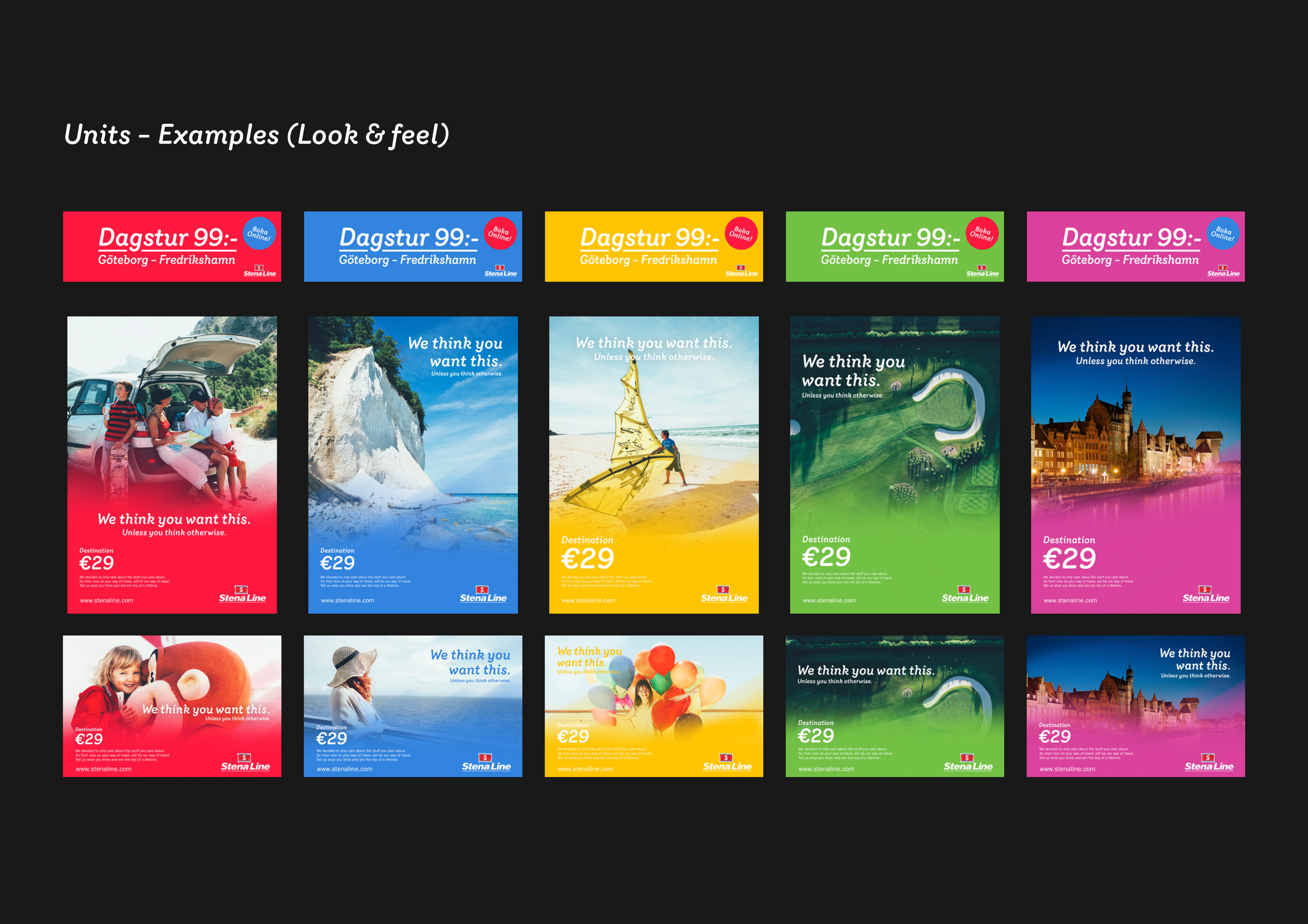Click Stena Line logo on yellow balloons ad
Viewport: 1308px width, 924px height.
point(727,763)
